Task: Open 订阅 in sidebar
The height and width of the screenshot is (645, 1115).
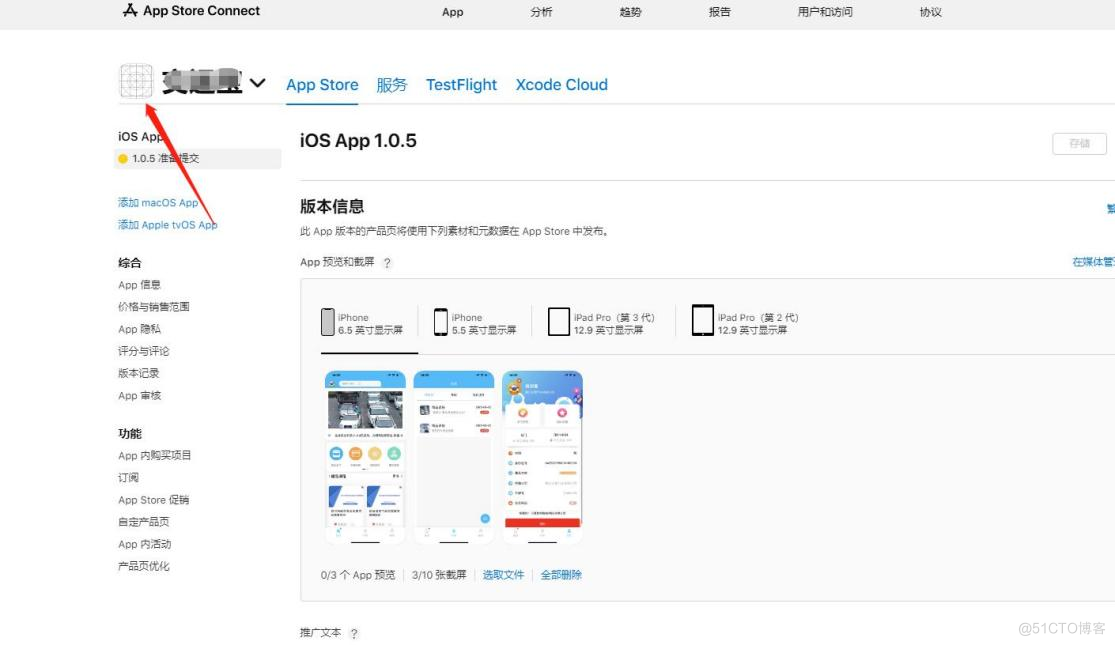Action: point(129,477)
